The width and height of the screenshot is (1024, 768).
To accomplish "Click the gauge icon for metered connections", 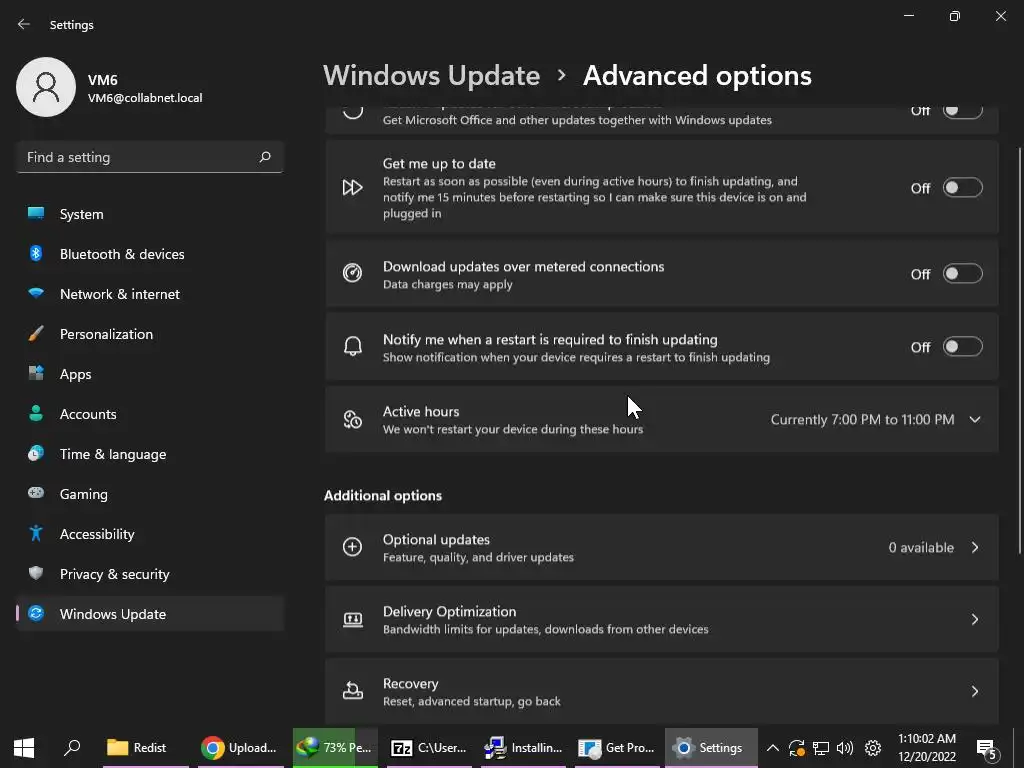I will pos(353,273).
